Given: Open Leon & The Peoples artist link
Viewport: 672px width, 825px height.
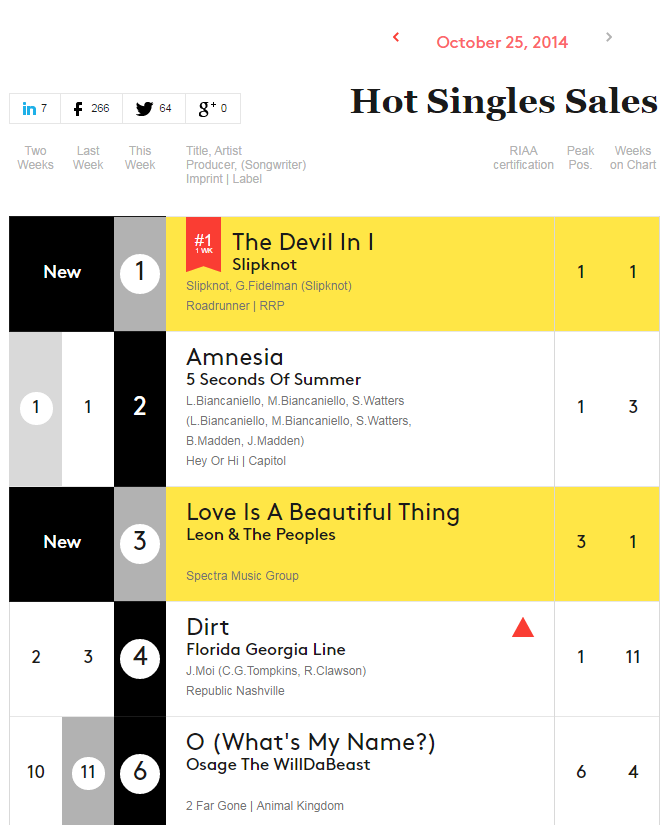Looking at the screenshot, I should coord(260,535).
